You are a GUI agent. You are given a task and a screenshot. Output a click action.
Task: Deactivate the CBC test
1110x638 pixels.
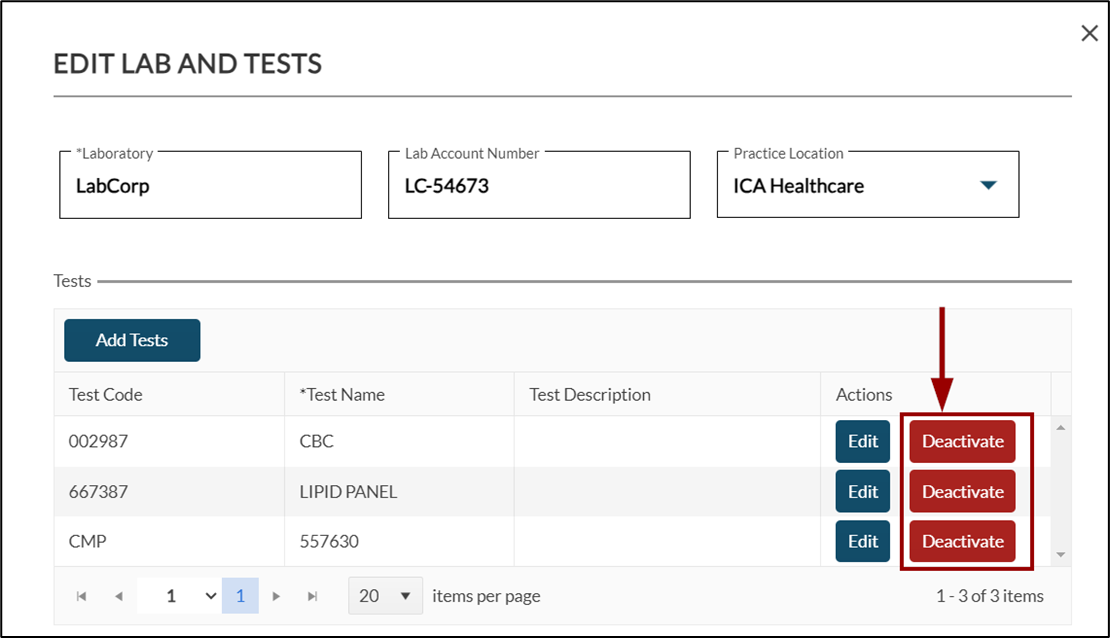click(x=962, y=441)
